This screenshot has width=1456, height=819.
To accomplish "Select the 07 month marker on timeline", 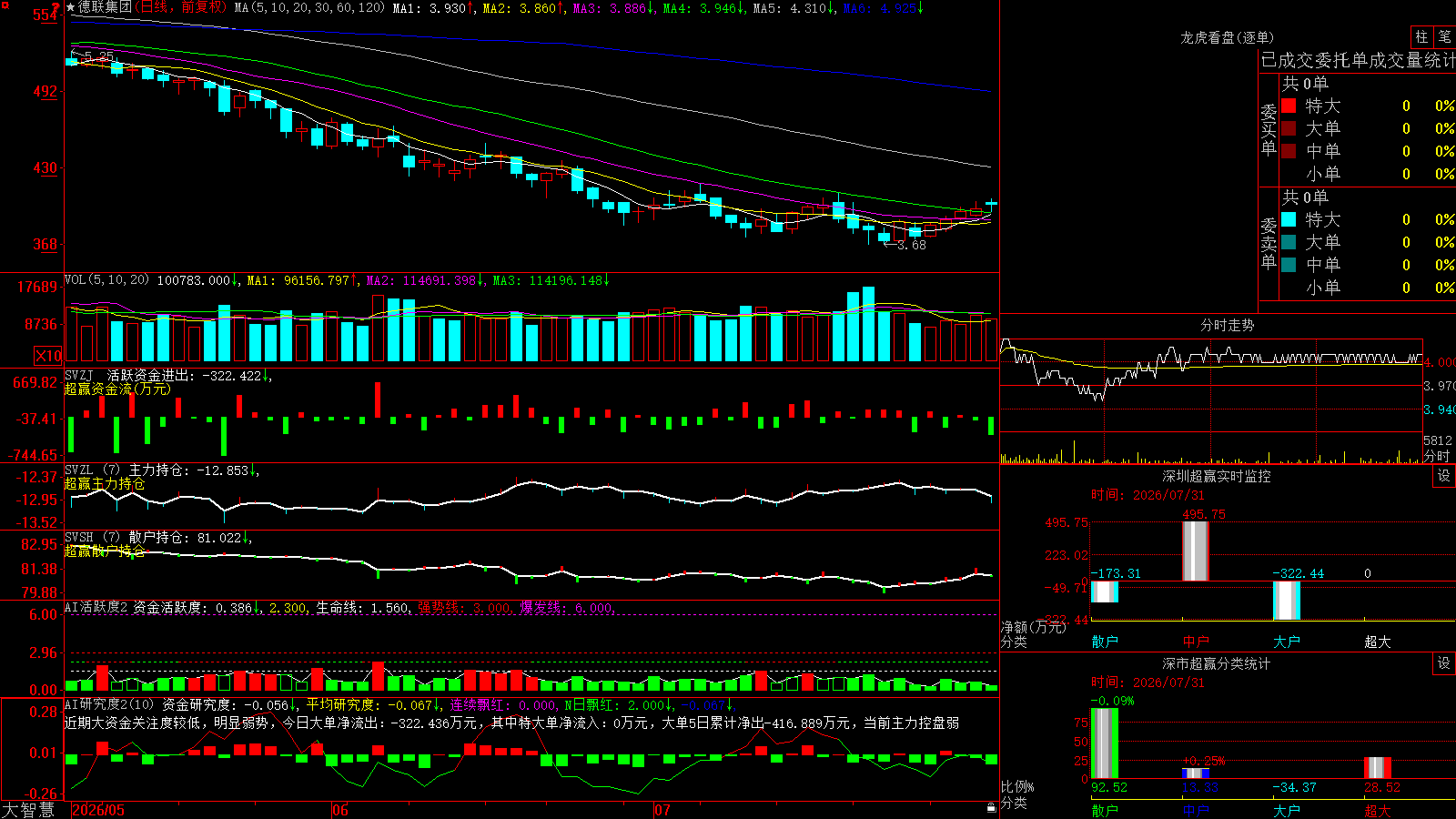I will (x=662, y=810).
